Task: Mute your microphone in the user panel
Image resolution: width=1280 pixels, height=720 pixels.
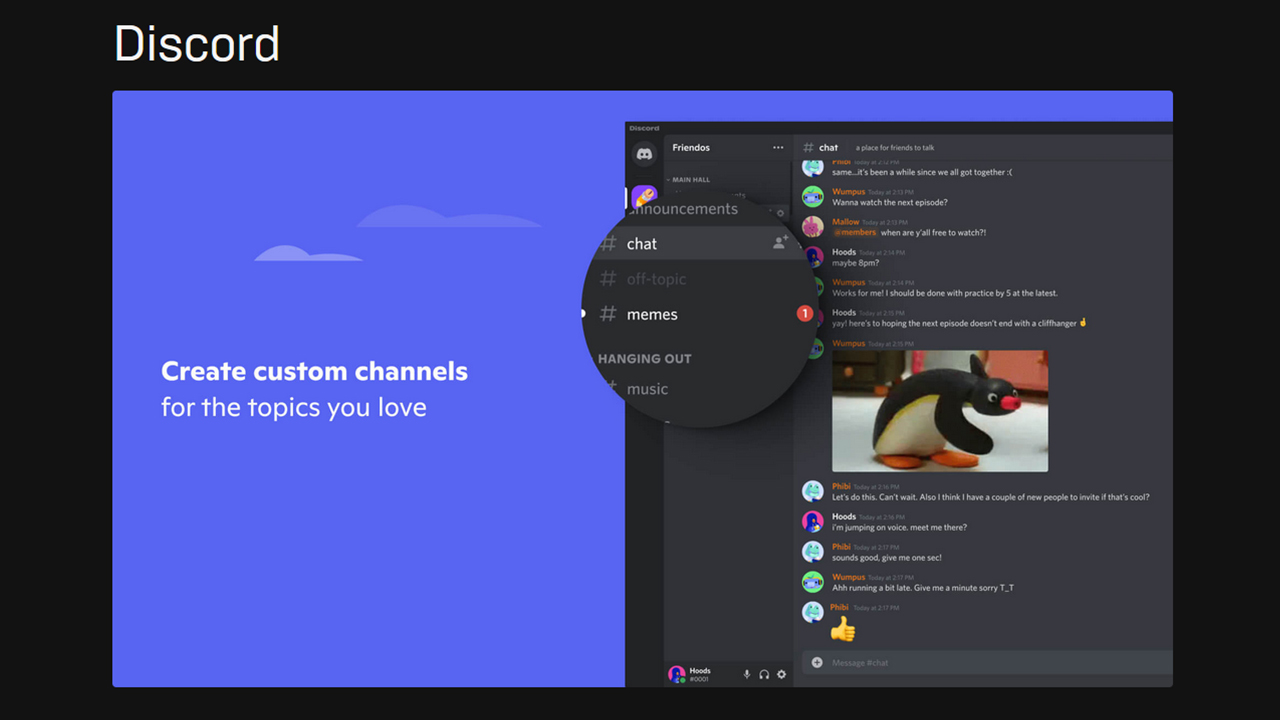Action: [x=746, y=674]
